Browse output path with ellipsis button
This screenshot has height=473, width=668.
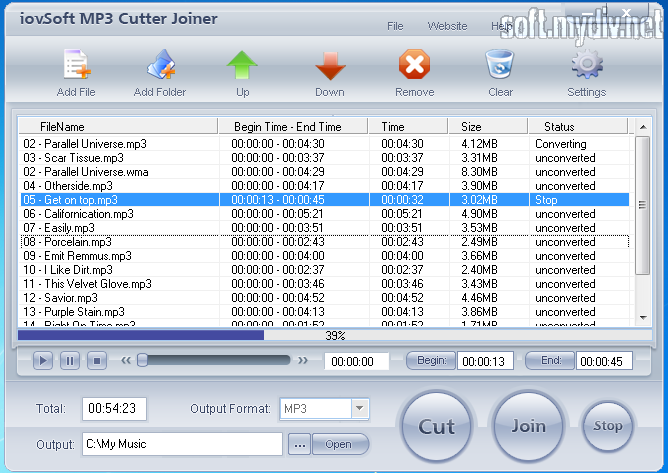(x=299, y=444)
